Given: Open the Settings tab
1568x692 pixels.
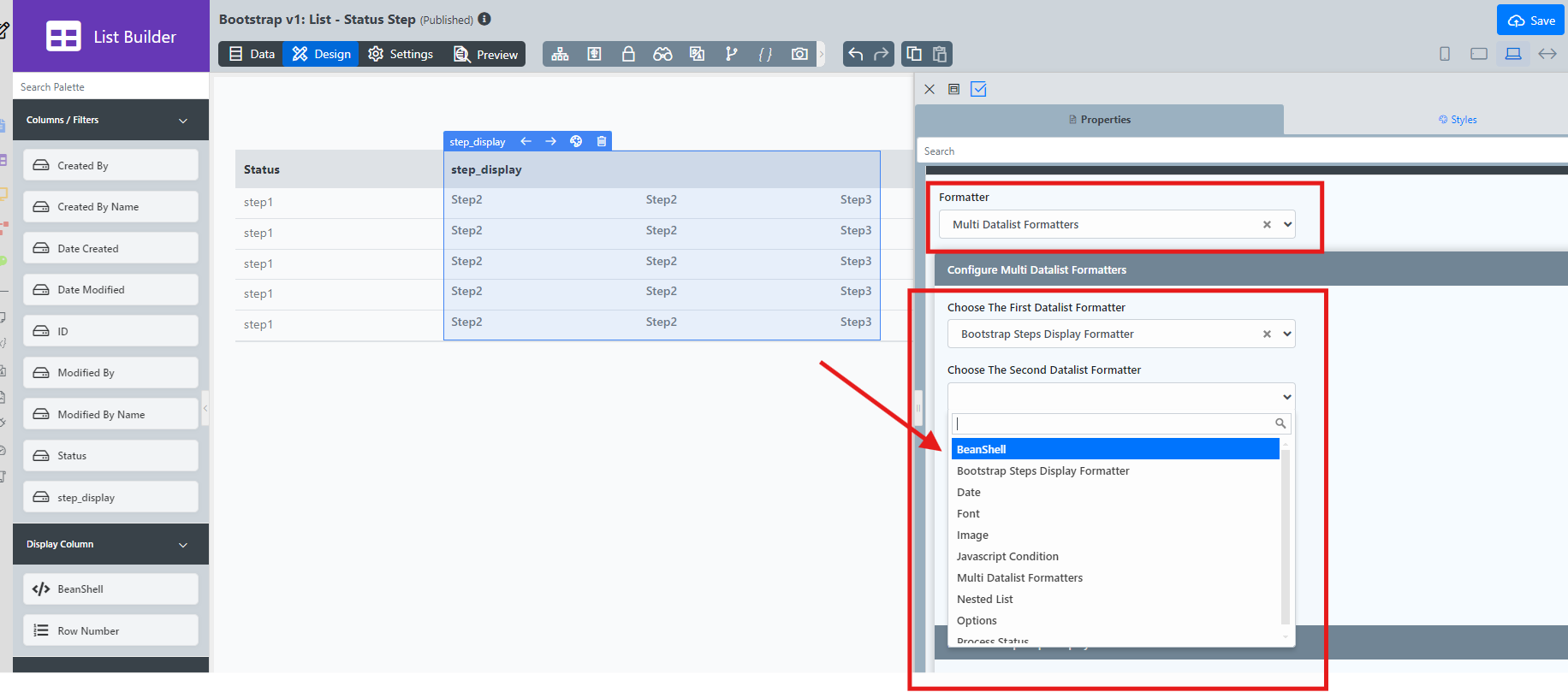Looking at the screenshot, I should click(x=401, y=54).
